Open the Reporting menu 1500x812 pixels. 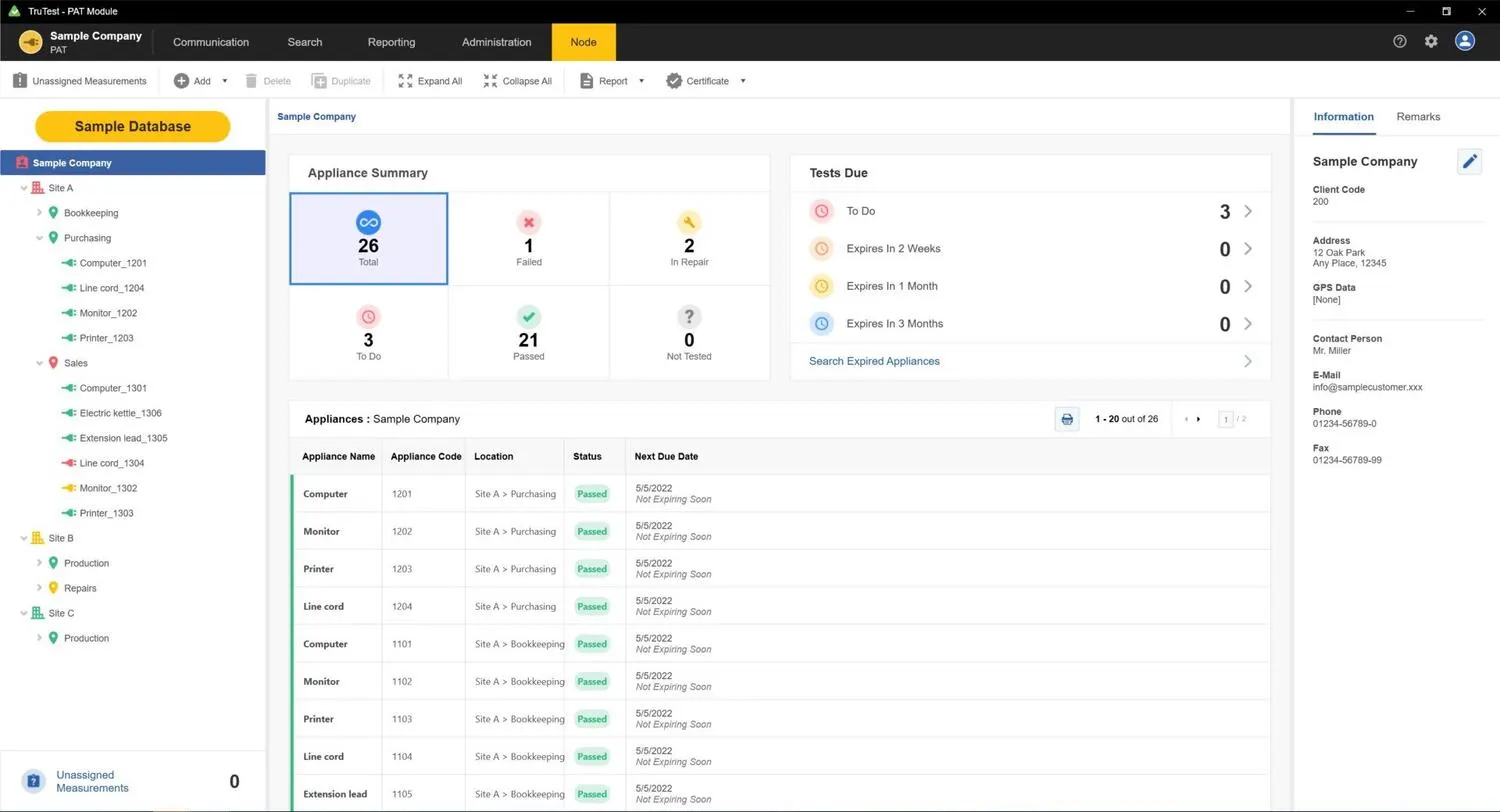click(391, 42)
